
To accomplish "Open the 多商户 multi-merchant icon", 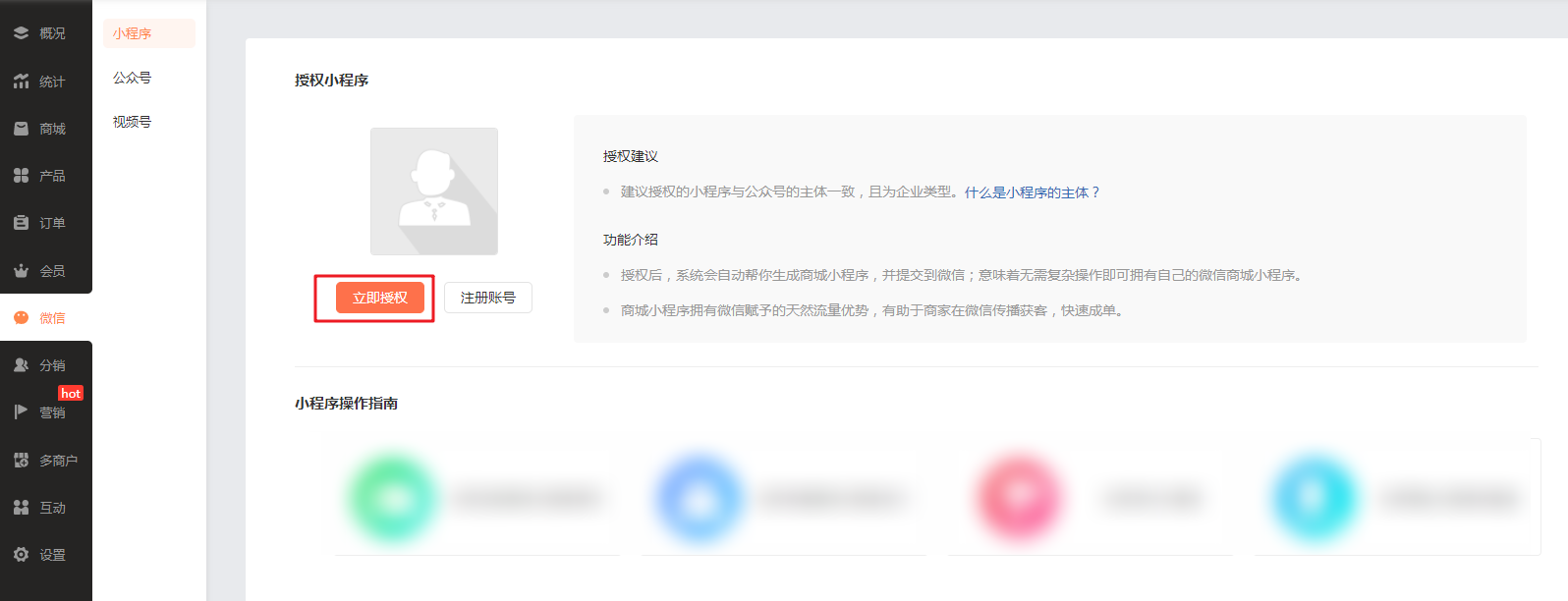I will [21, 460].
